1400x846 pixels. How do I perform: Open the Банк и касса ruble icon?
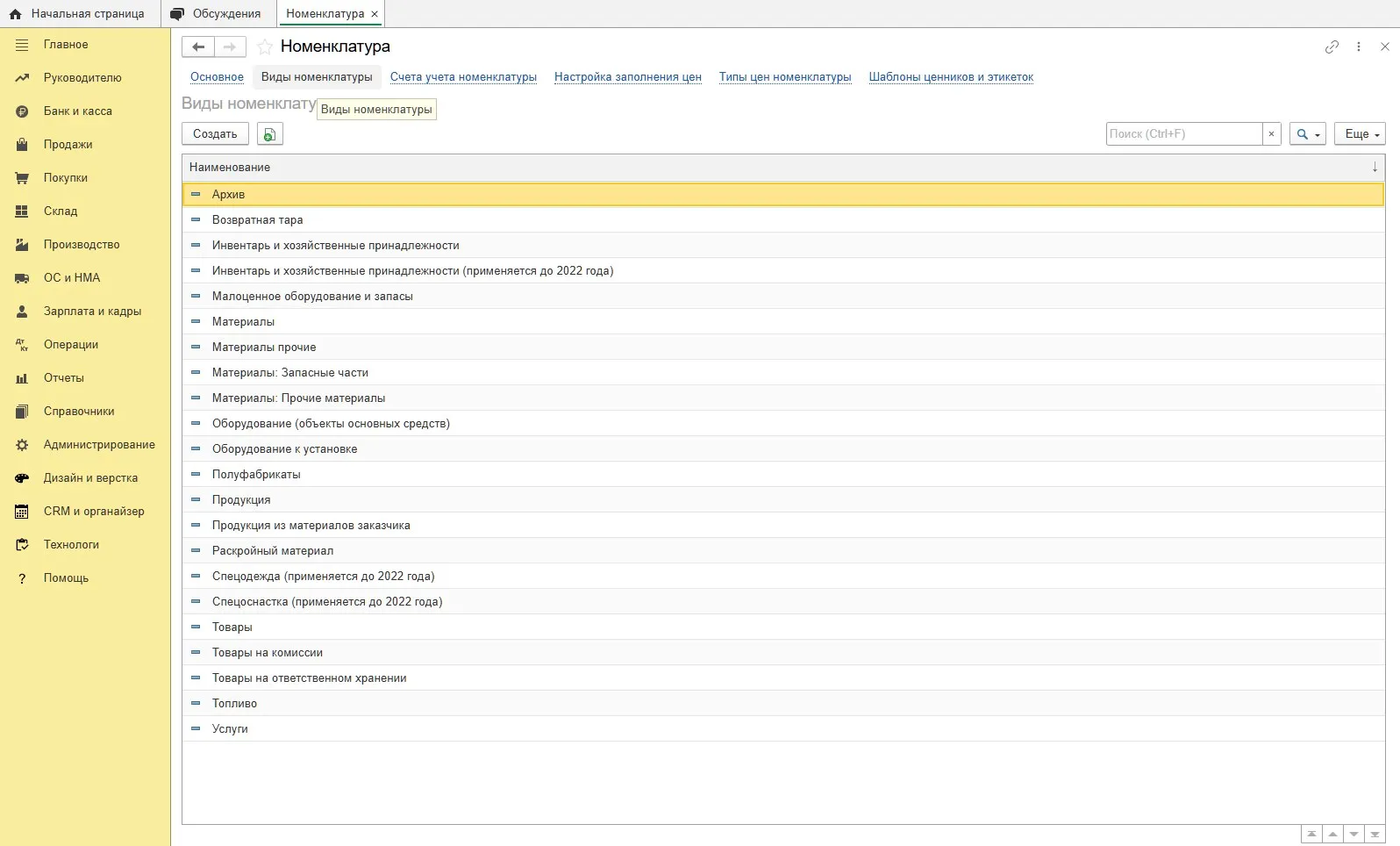coord(22,111)
